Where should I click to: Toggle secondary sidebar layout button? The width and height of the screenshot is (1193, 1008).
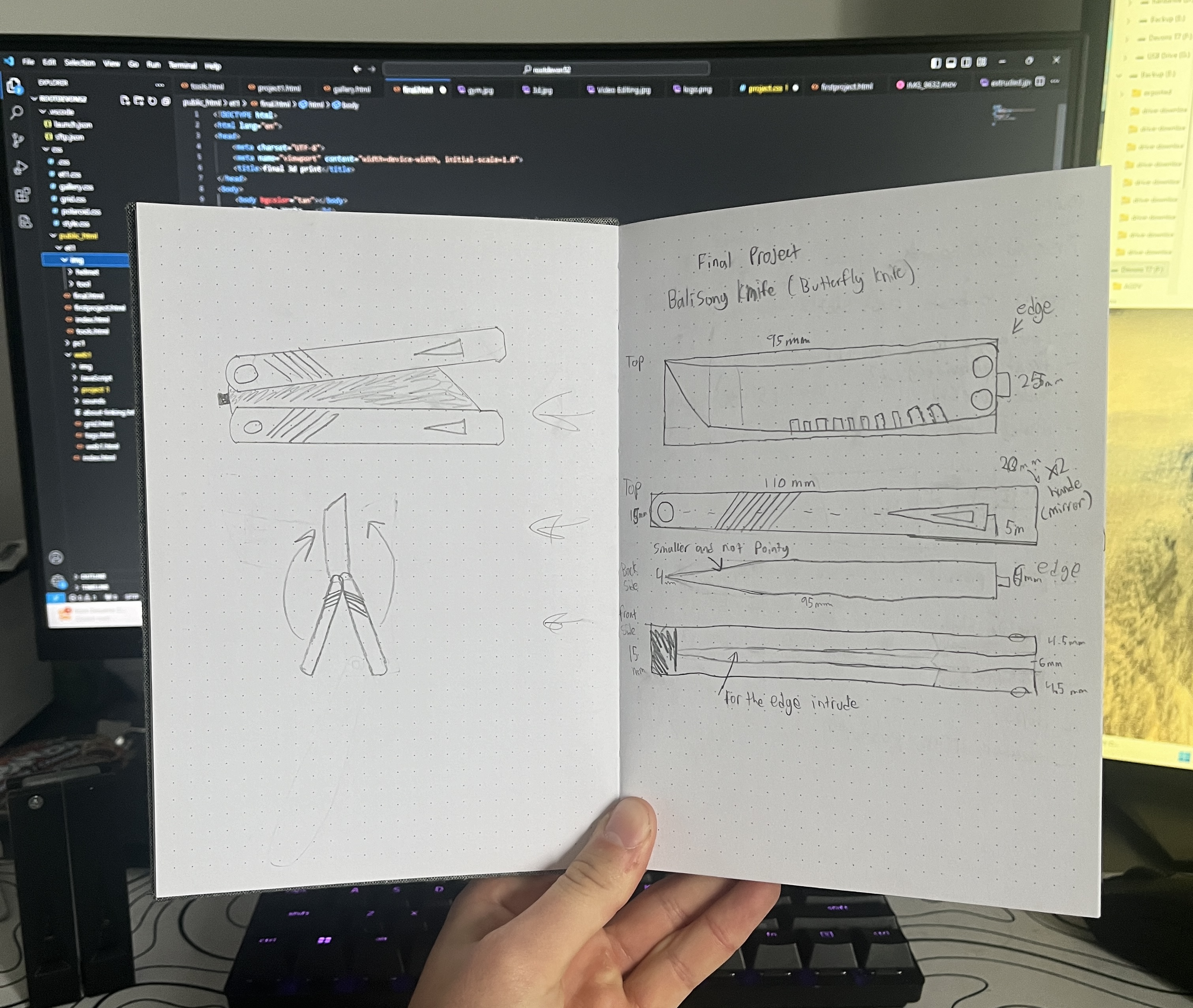pyautogui.click(x=966, y=62)
